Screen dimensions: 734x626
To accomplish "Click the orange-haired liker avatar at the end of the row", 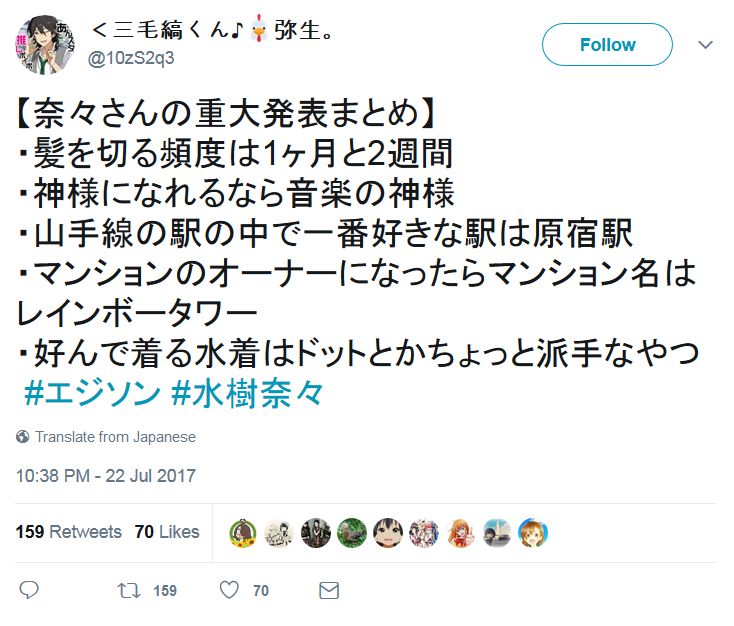I will (533, 533).
